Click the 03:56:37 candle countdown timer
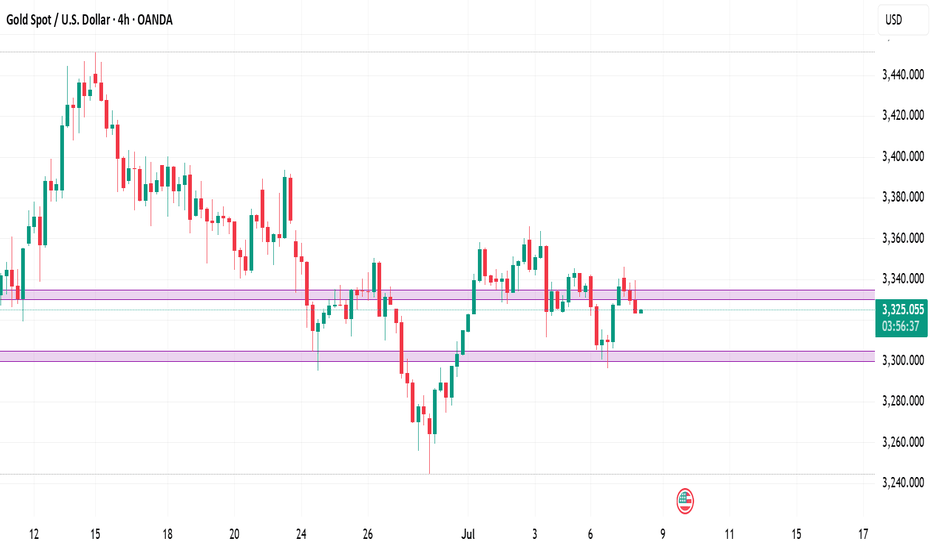Viewport: 932px width, 550px height. (900, 326)
